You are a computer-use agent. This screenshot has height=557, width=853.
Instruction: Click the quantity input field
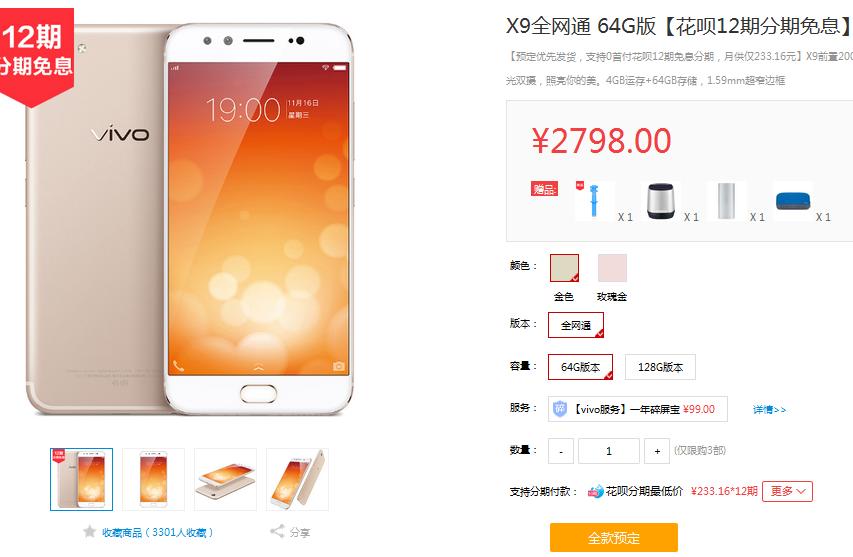tap(609, 451)
